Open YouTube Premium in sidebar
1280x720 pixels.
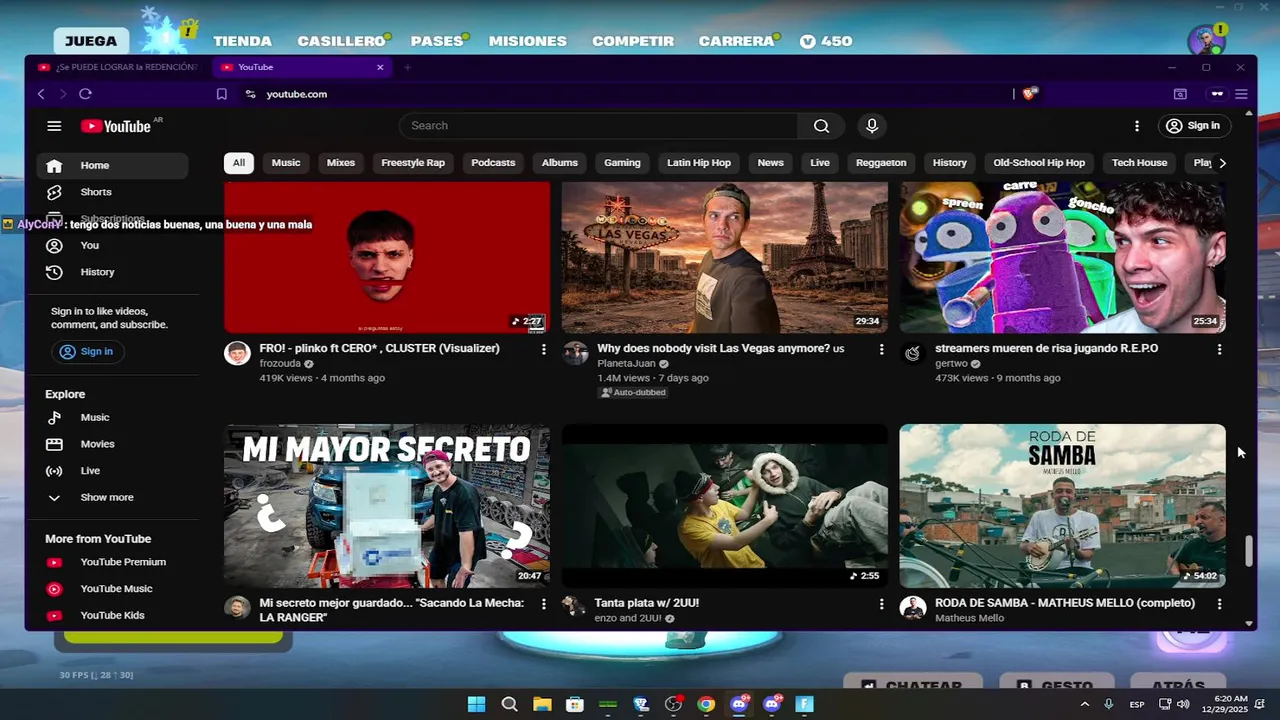[112, 562]
